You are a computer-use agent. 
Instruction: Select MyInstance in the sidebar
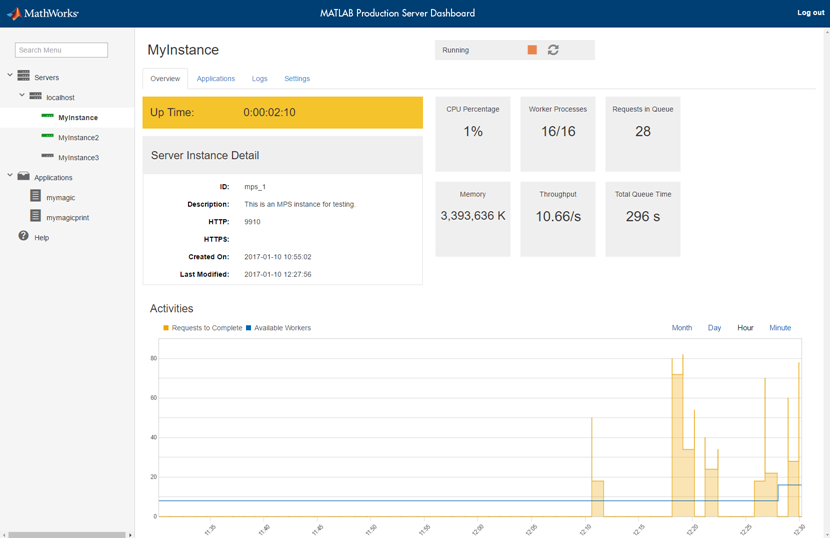click(78, 118)
